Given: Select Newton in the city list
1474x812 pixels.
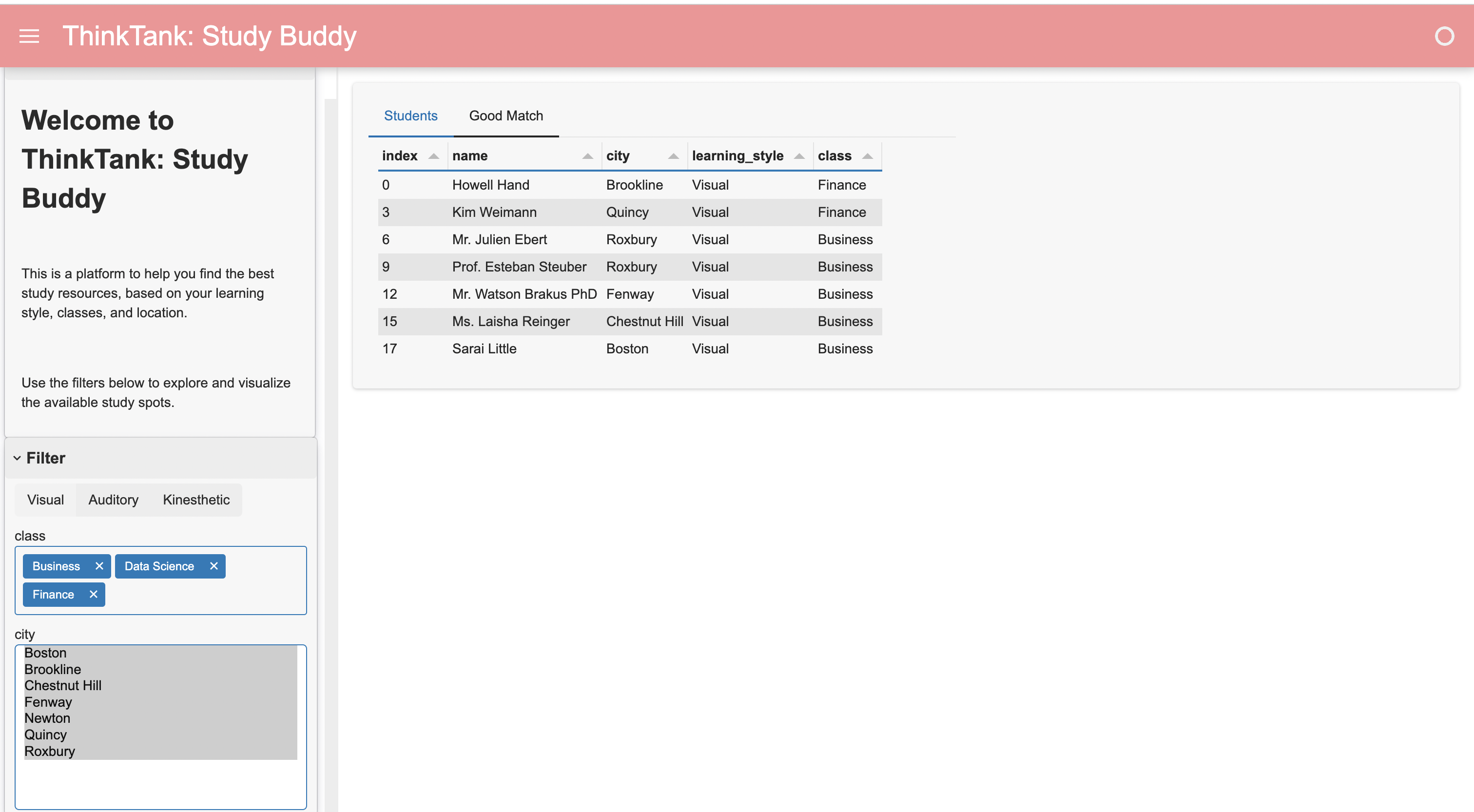Looking at the screenshot, I should (47, 718).
